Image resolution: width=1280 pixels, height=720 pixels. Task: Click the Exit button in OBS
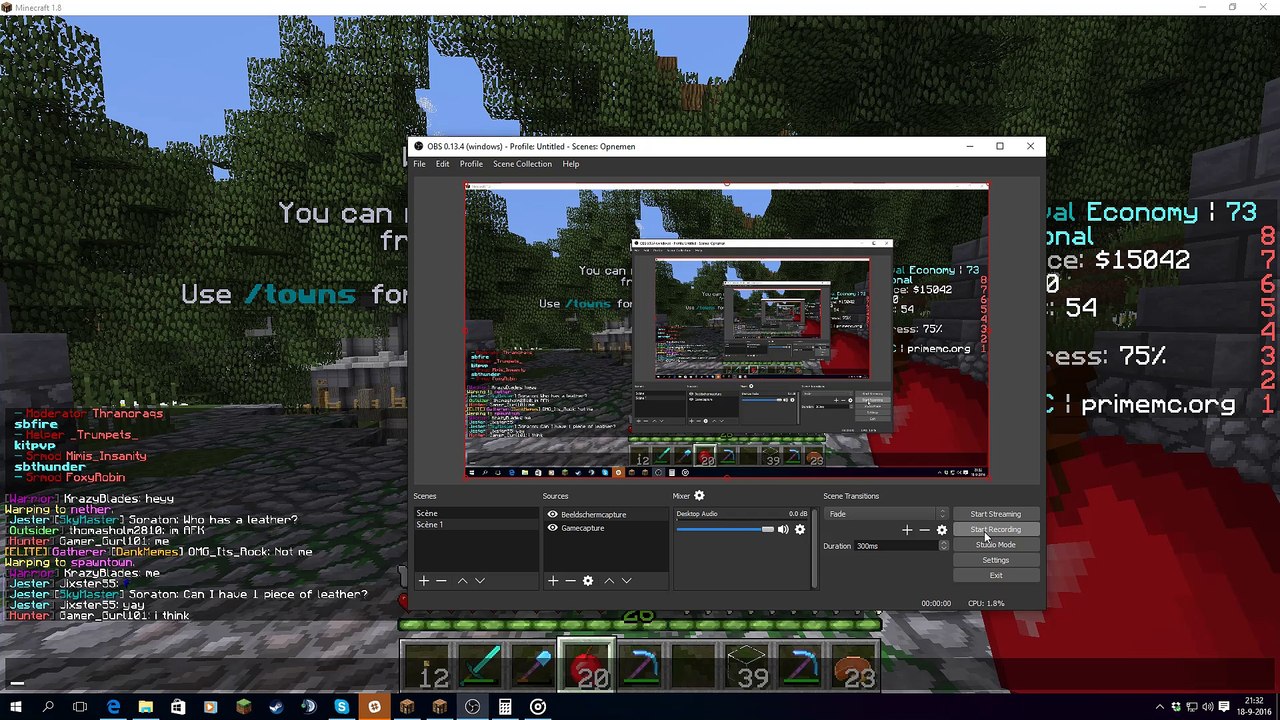tap(995, 575)
